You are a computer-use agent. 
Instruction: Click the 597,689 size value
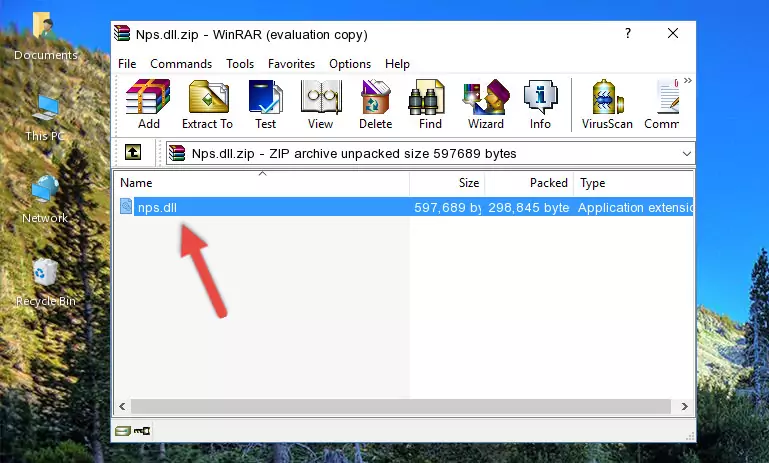pyautogui.click(x=447, y=207)
